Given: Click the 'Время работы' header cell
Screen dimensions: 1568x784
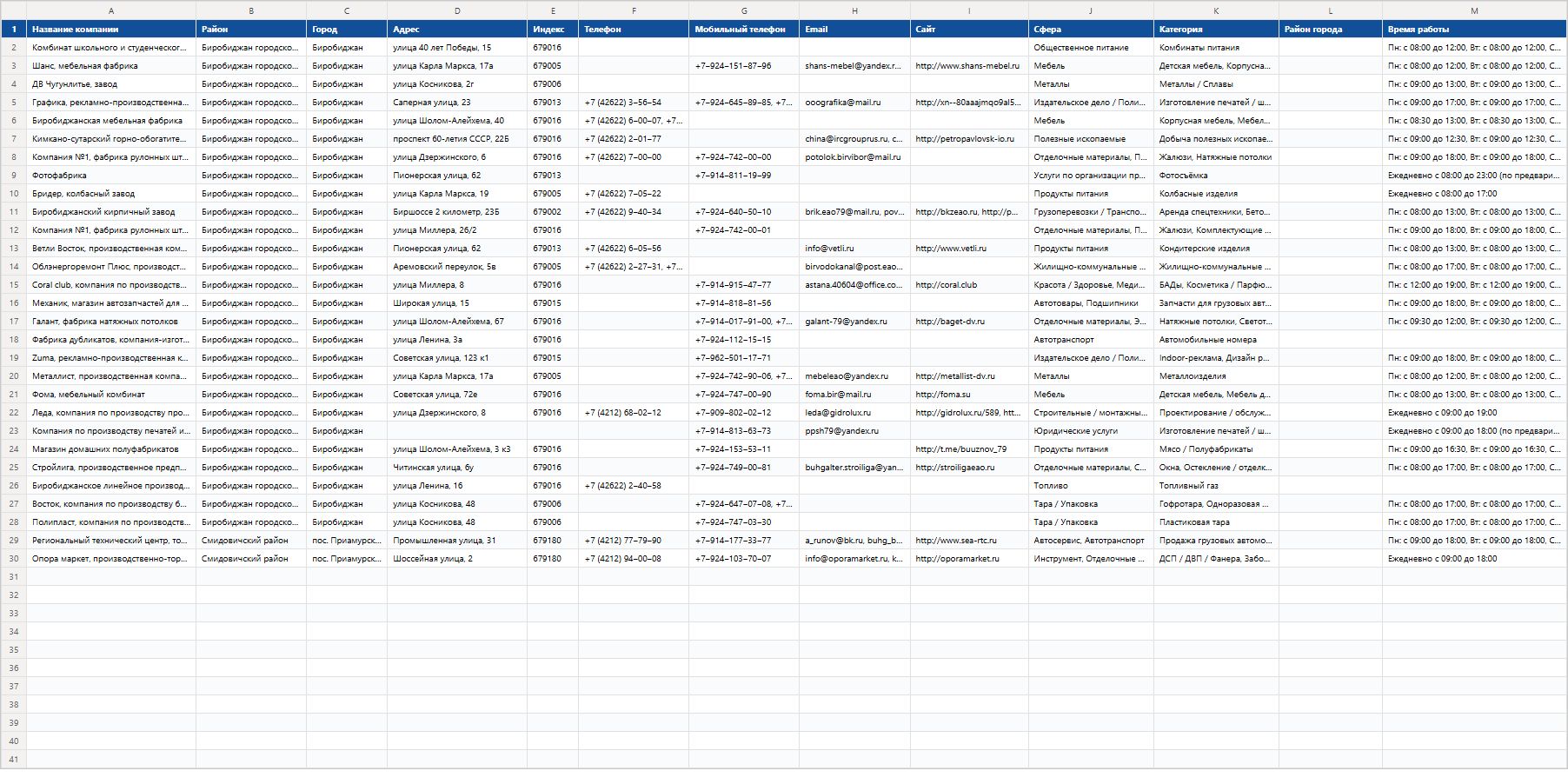Looking at the screenshot, I should click(x=1474, y=29).
